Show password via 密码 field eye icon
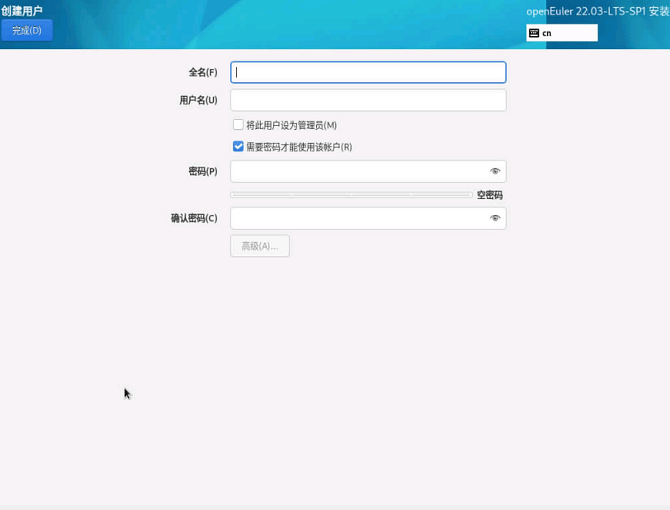The image size is (670, 510). [x=495, y=171]
